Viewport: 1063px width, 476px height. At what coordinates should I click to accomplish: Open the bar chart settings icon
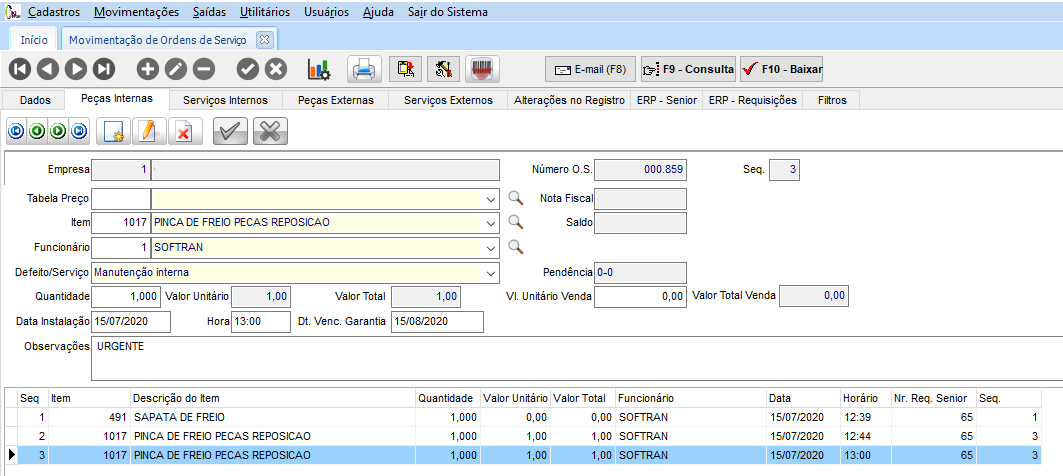point(319,69)
